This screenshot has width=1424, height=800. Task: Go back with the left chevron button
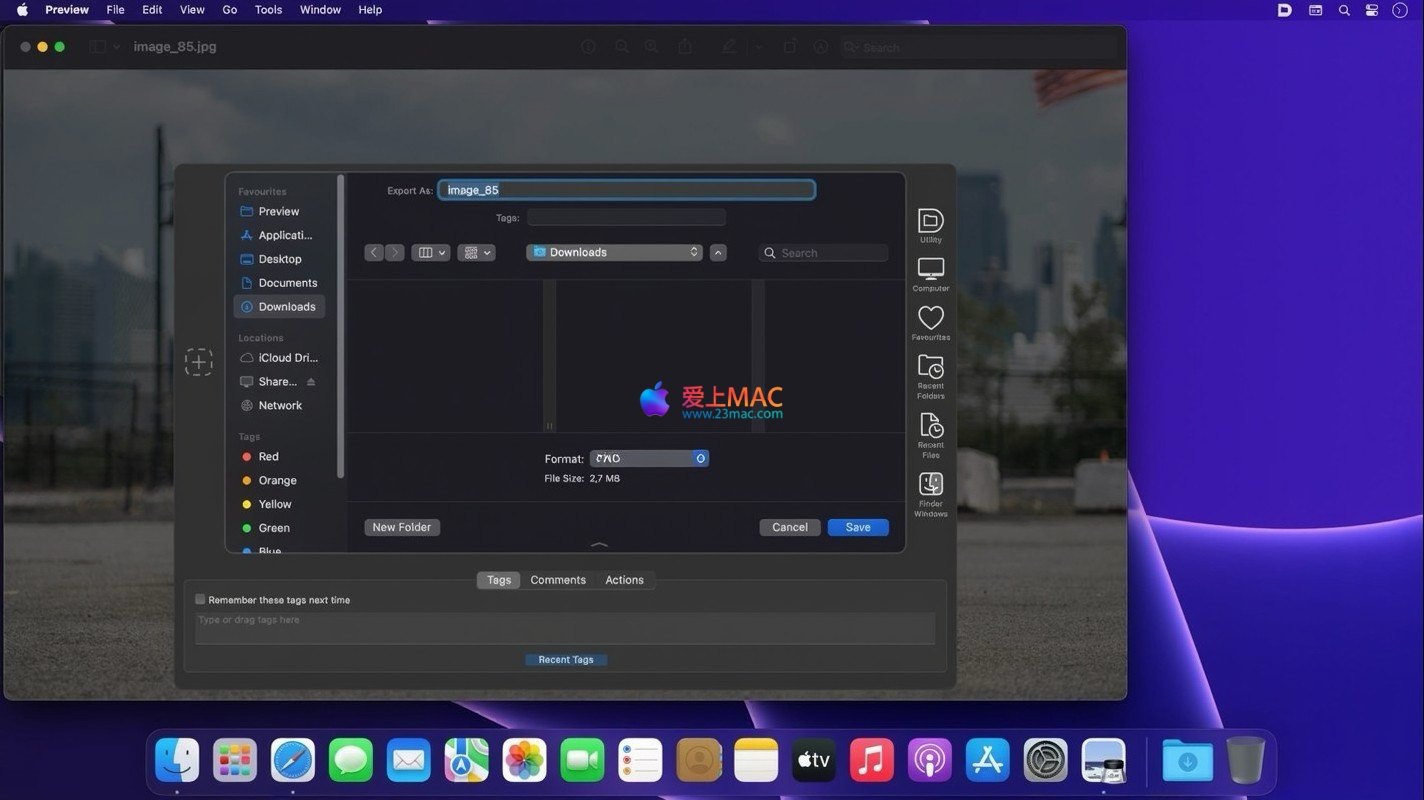tap(374, 253)
